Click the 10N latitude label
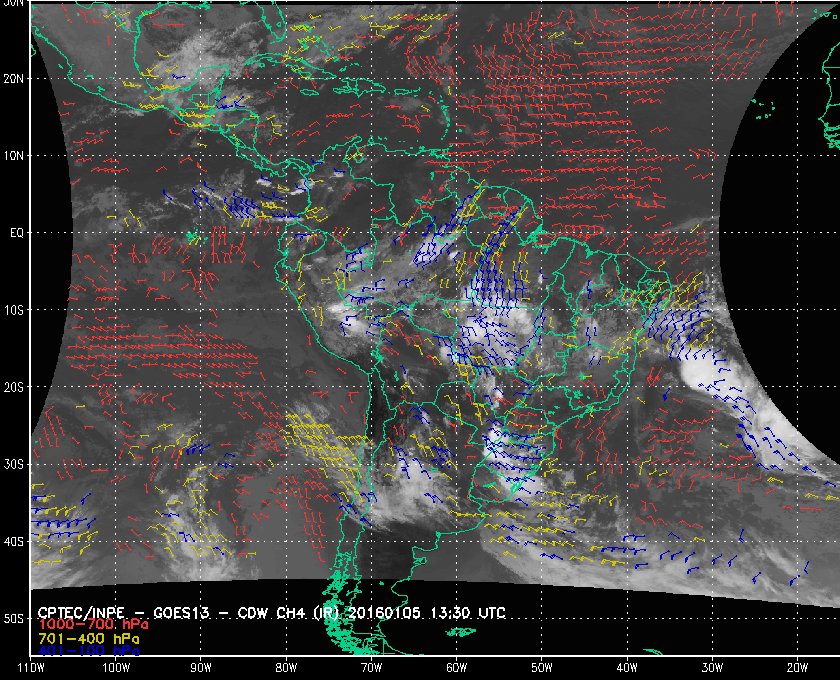This screenshot has height=680, width=840. pyautogui.click(x=13, y=155)
